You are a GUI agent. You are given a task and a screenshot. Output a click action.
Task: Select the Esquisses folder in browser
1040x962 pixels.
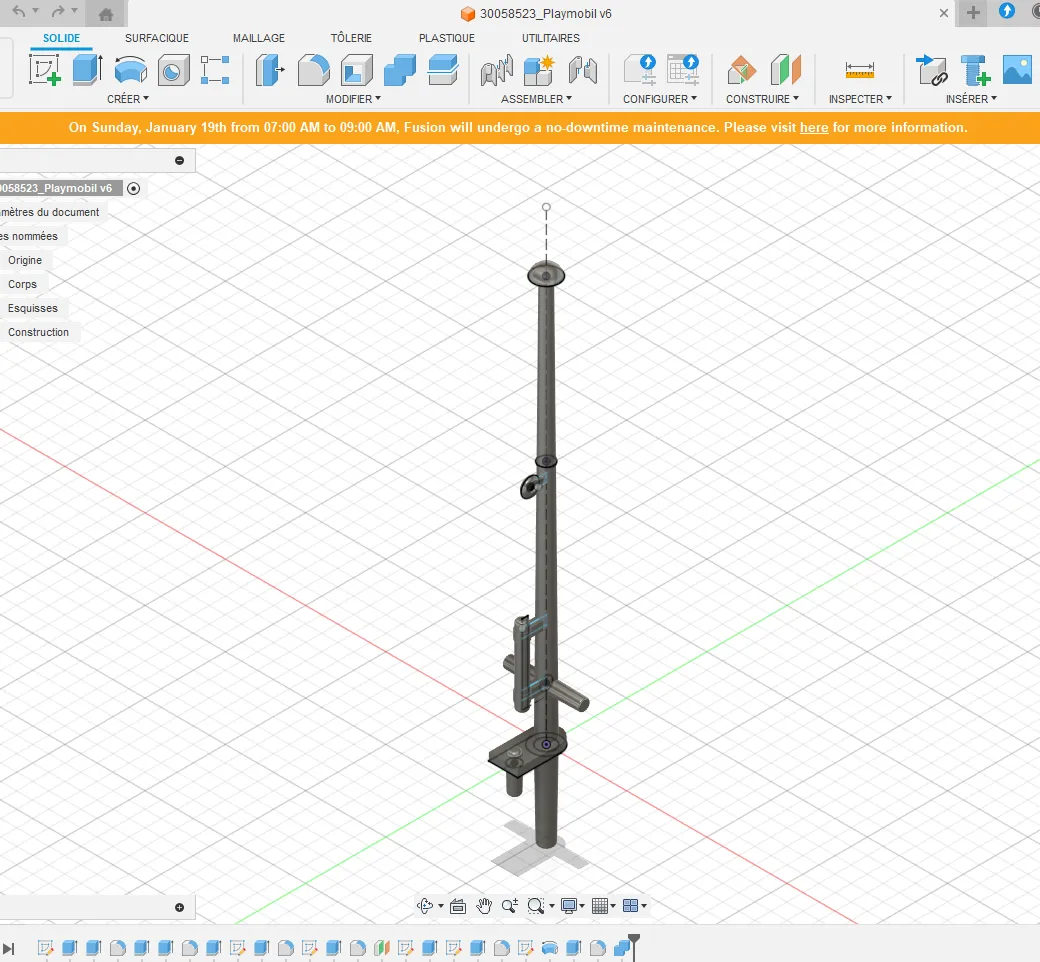32,308
